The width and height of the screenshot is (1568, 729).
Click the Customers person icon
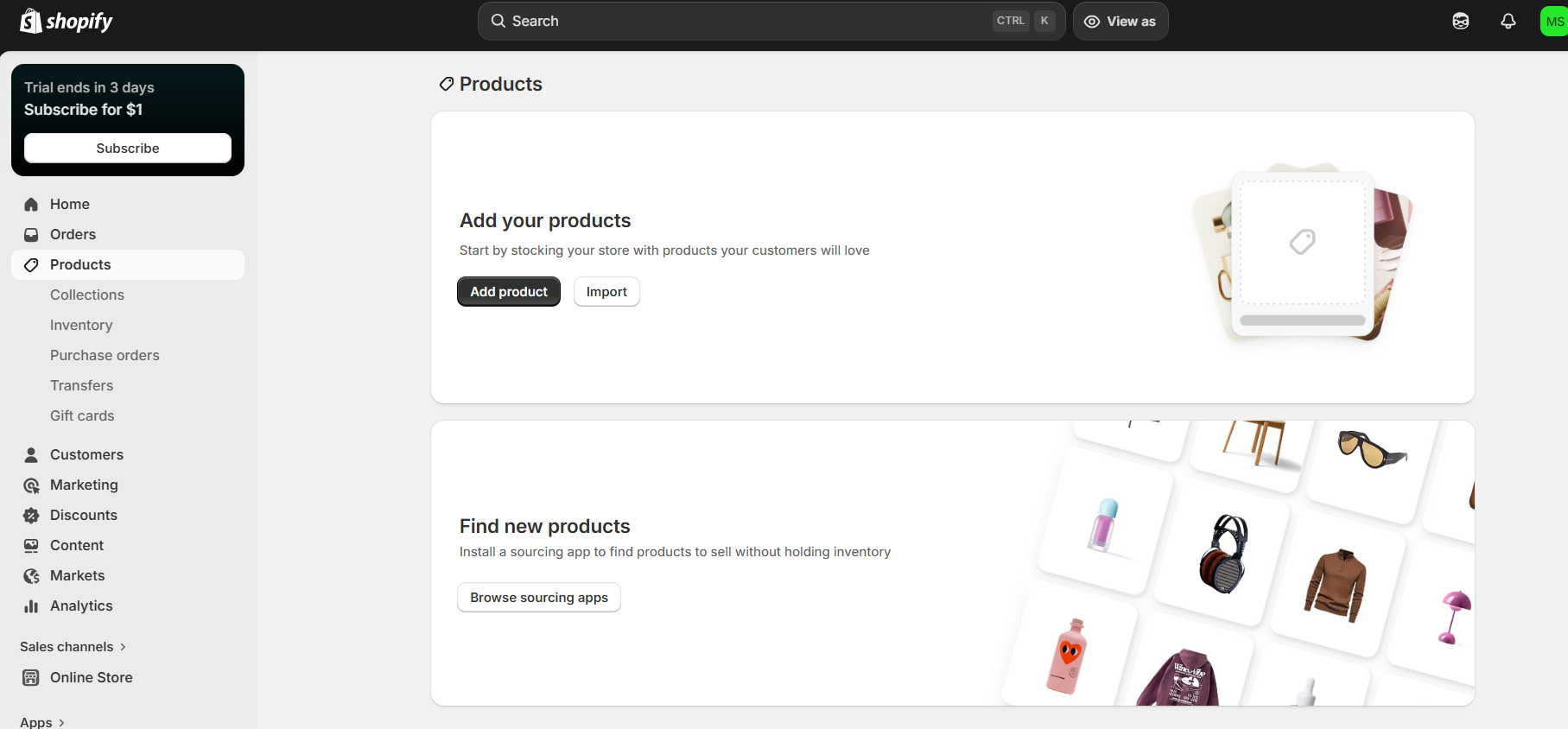point(31,455)
